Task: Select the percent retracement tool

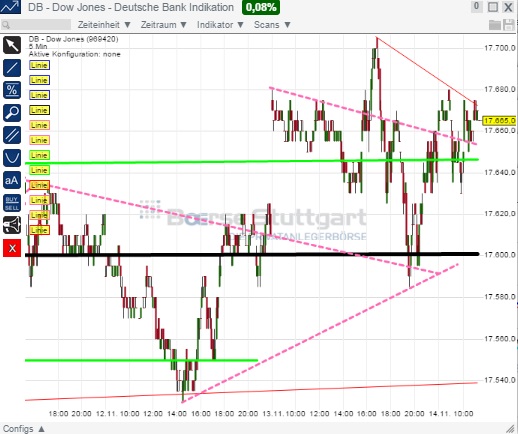Action: [x=12, y=90]
